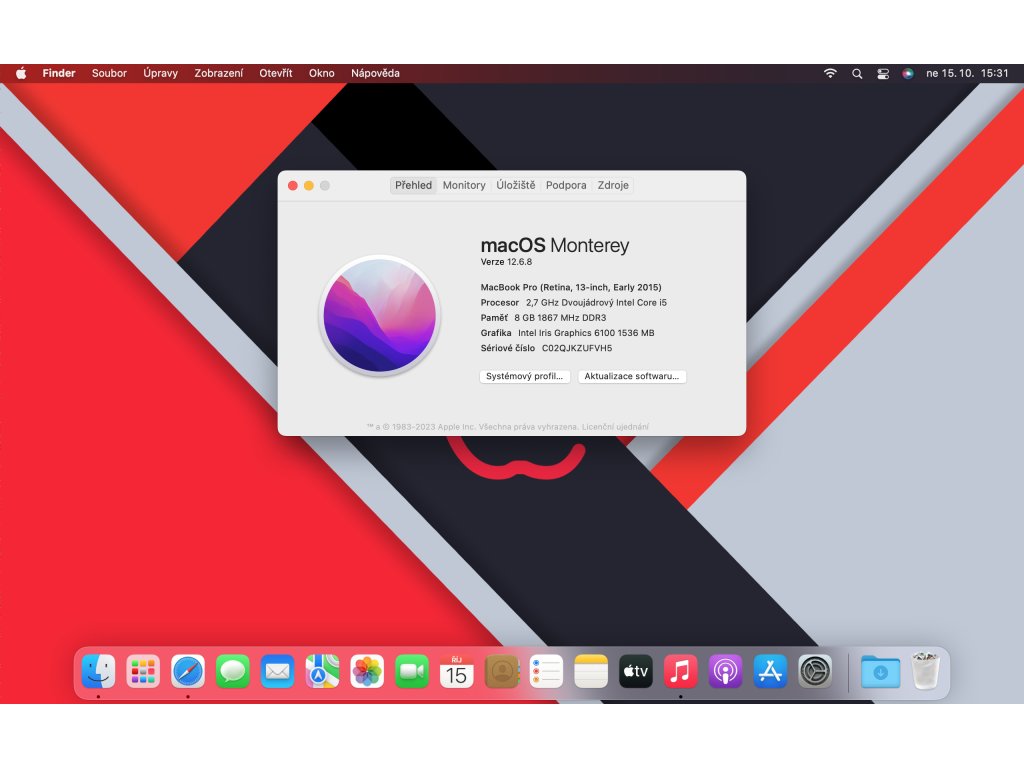This screenshot has width=1024, height=768.
Task: Open Contacts app in the Dock
Action: [502, 671]
